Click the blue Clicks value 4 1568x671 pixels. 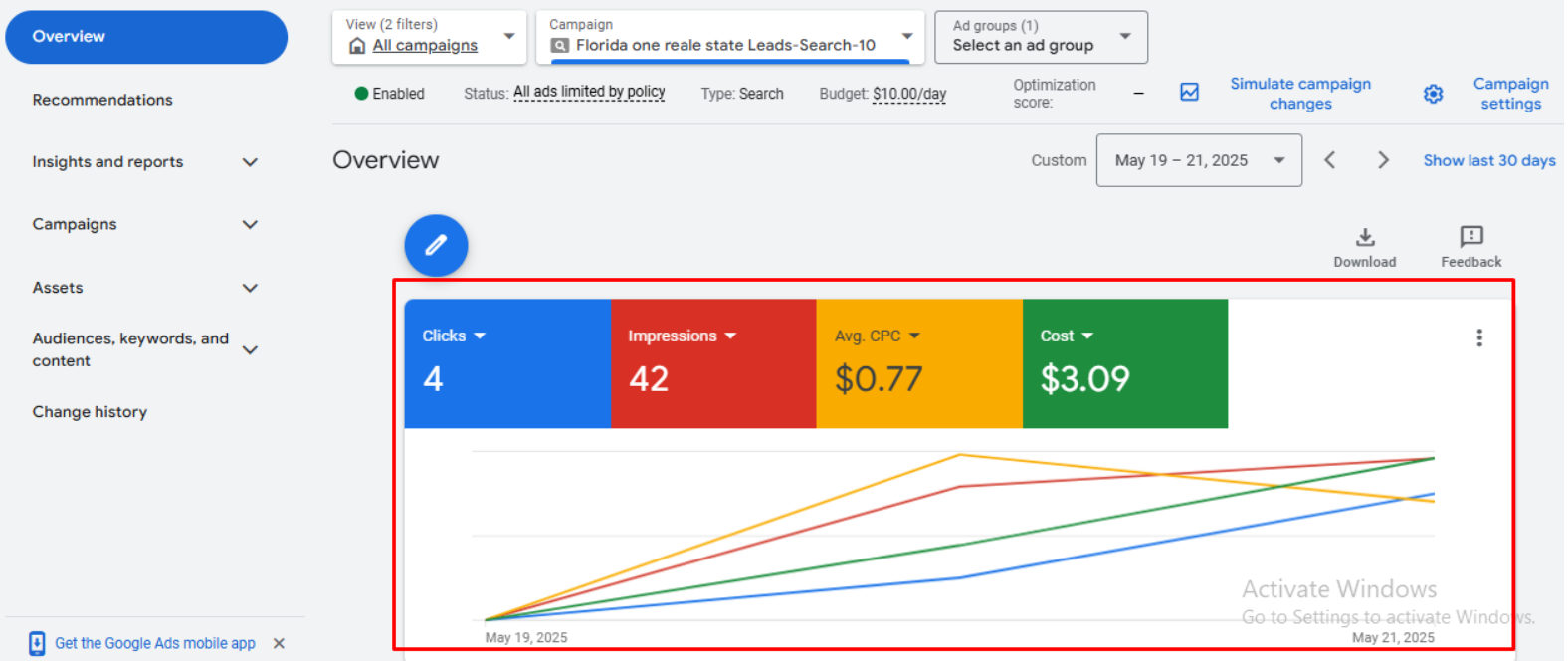[x=433, y=379]
